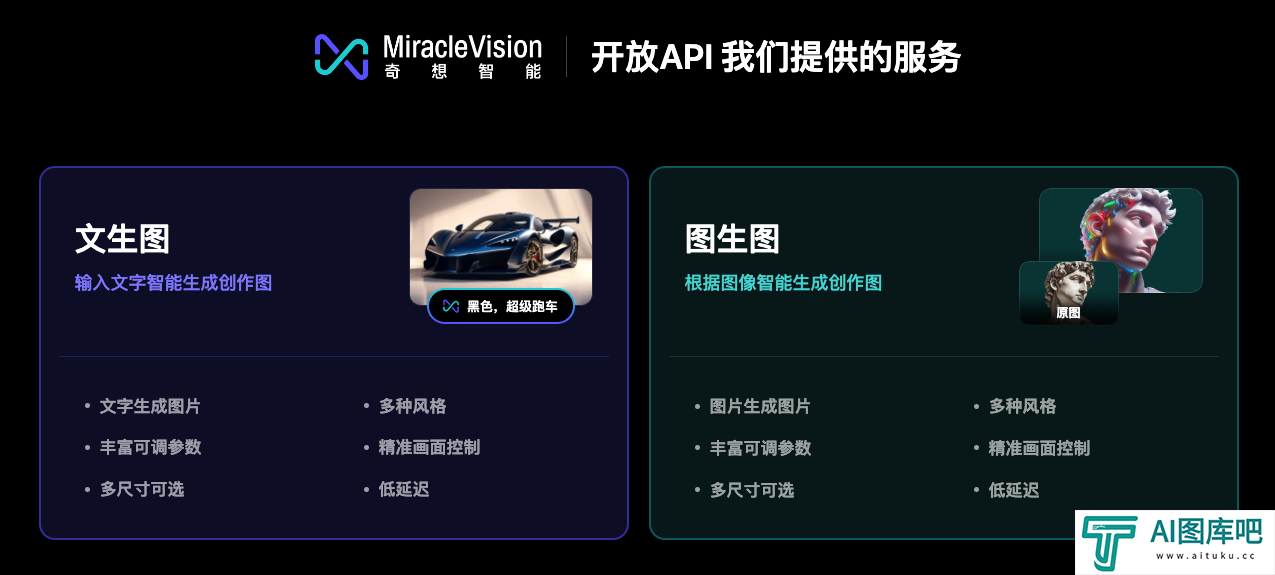Click the 根据图像智能生成创作图 subtitle
Screen dimensions: 1275x575
click(x=783, y=283)
